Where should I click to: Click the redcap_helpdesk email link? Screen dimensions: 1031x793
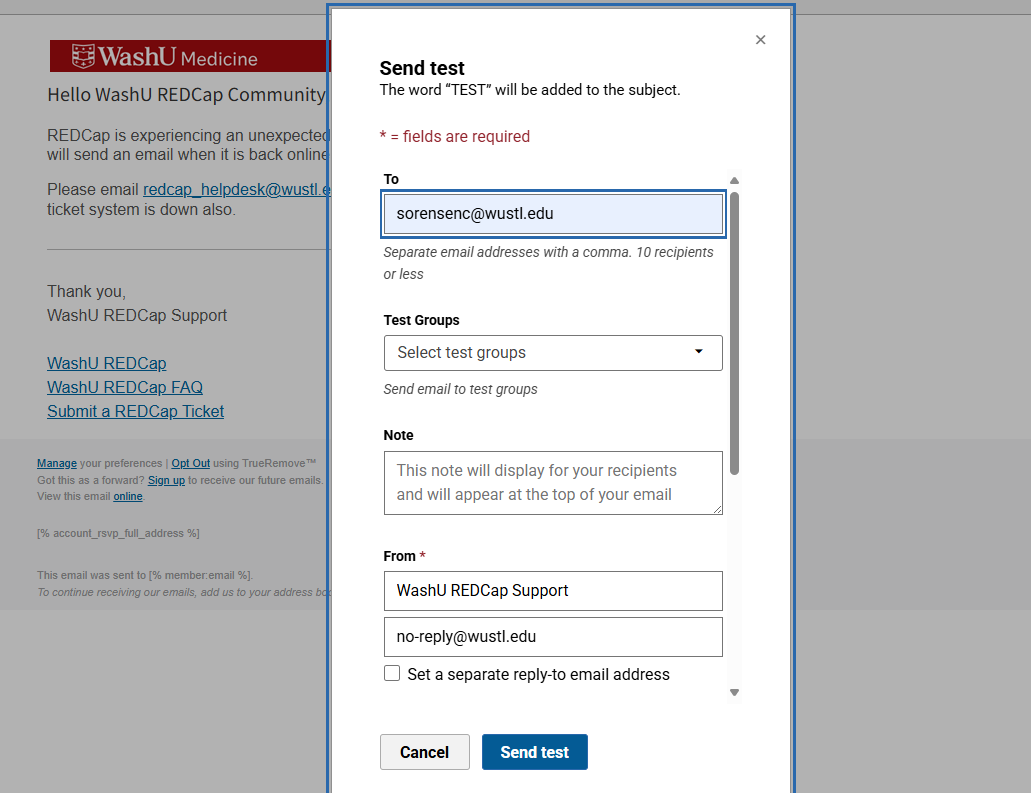point(237,189)
